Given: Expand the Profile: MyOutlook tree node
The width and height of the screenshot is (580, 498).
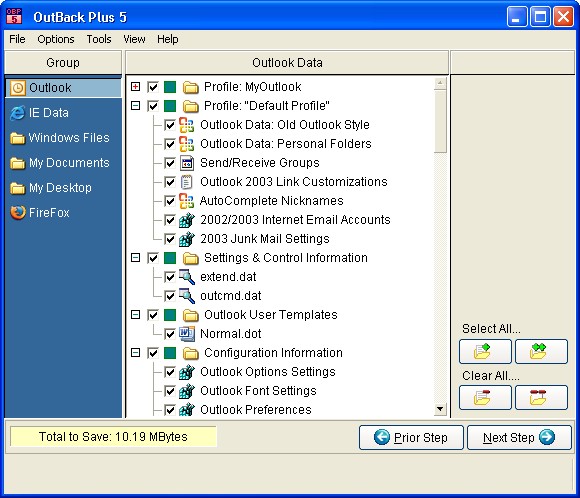Looking at the screenshot, I should pos(136,87).
